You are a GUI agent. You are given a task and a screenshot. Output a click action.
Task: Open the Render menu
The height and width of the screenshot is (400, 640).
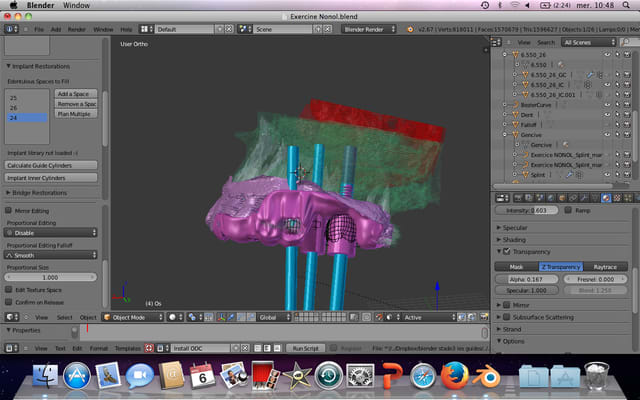(77, 30)
